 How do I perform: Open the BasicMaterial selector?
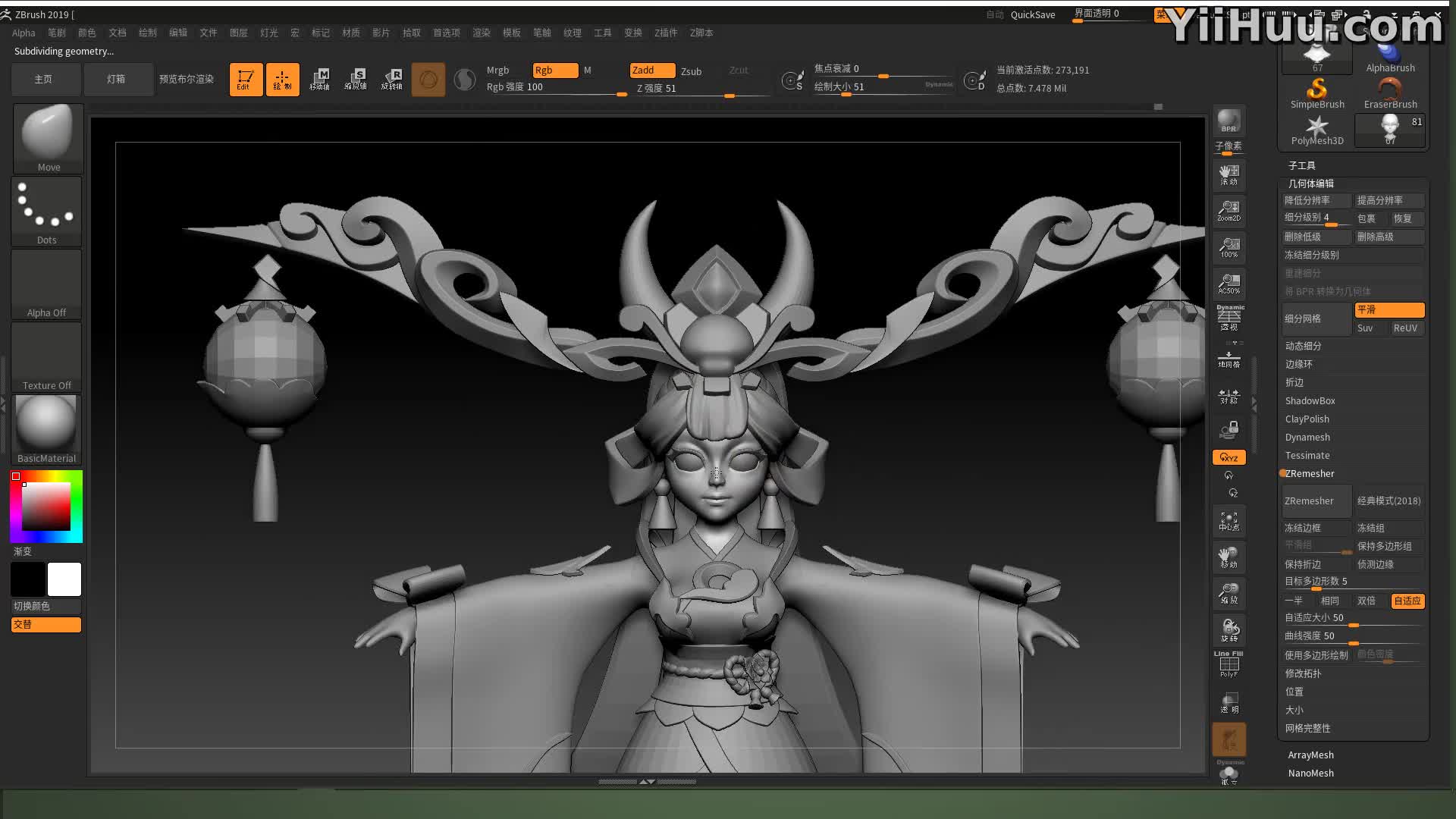47,430
